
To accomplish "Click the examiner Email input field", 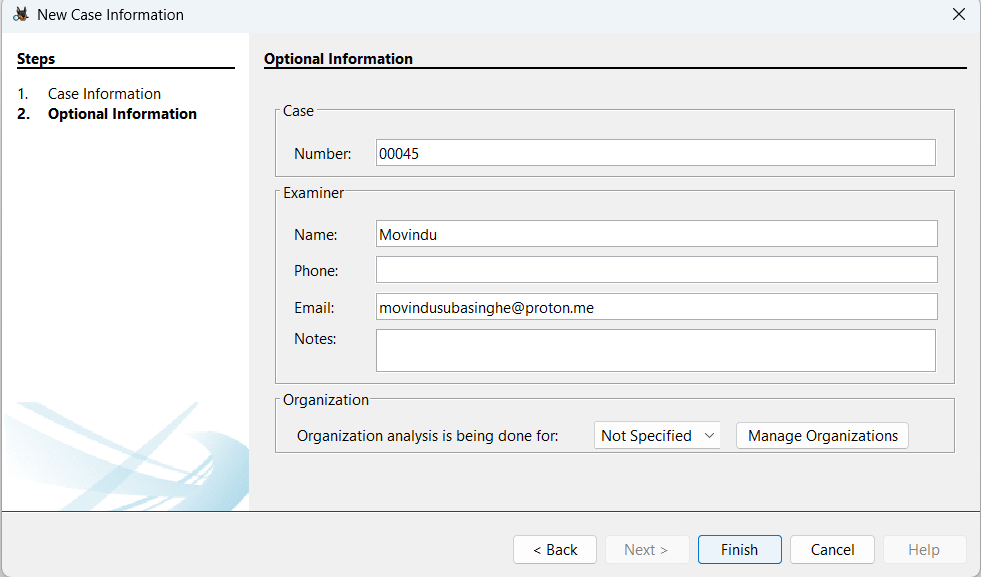I will tap(656, 307).
